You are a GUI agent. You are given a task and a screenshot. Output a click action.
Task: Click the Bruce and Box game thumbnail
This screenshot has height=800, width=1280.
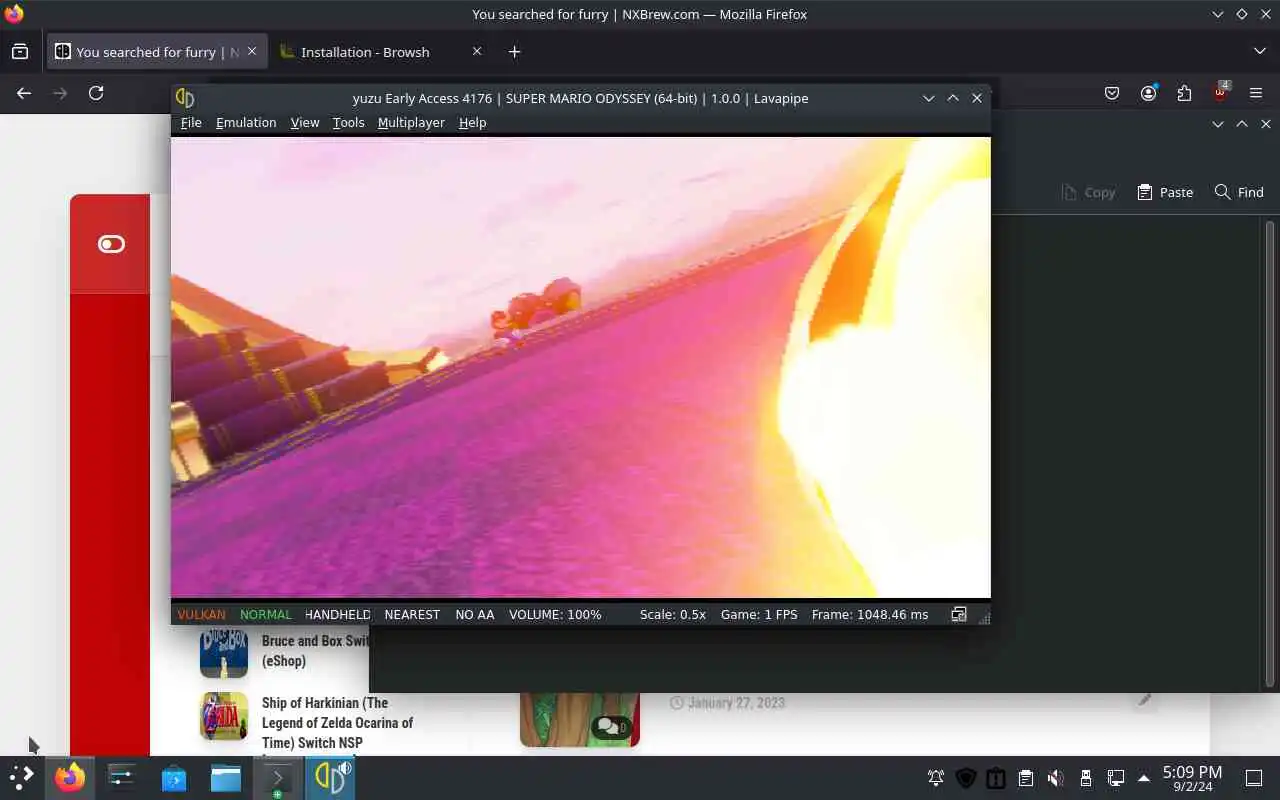[224, 652]
